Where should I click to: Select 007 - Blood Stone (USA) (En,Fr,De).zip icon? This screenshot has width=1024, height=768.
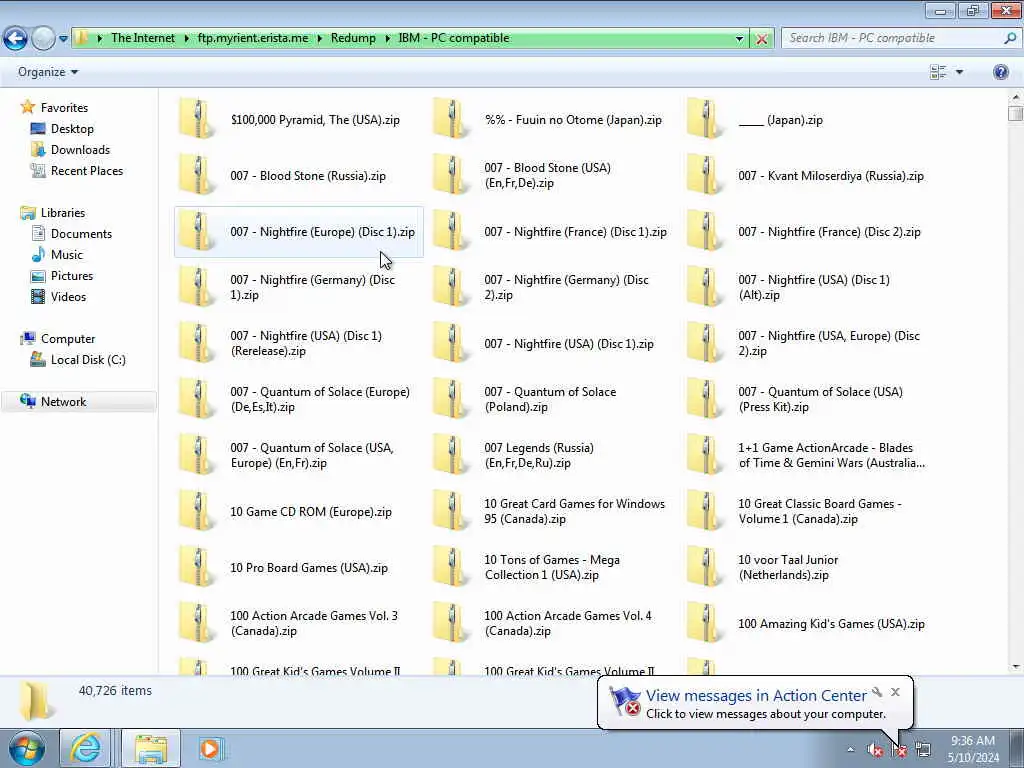pos(450,175)
